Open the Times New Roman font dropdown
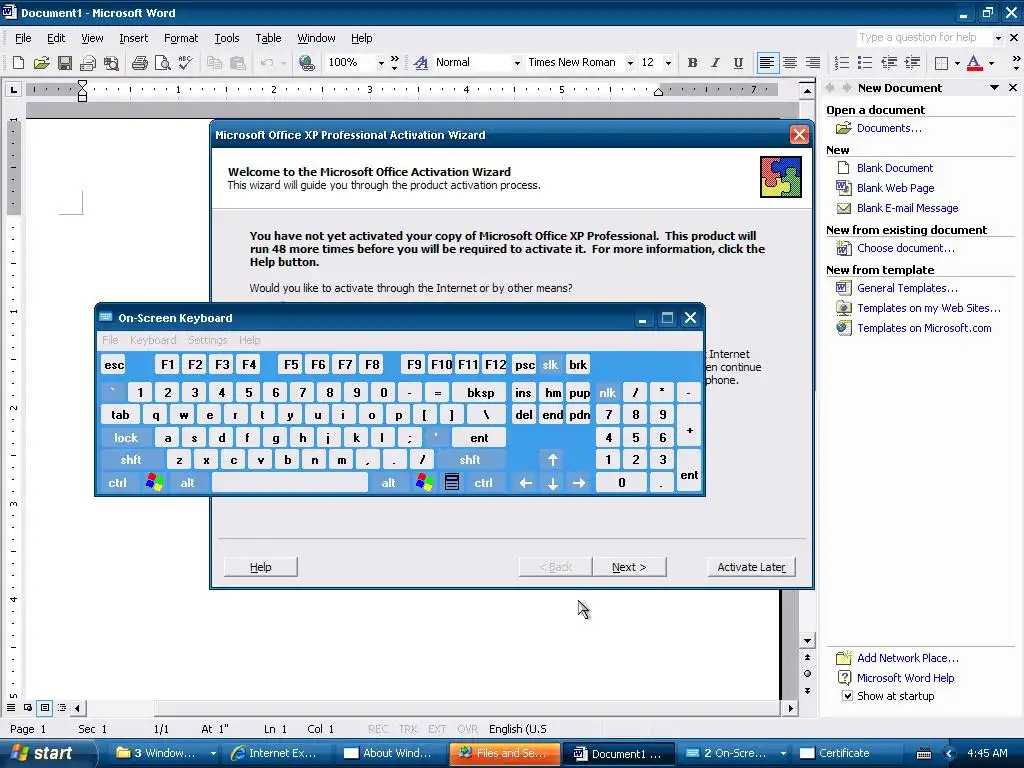1024x768 pixels. [630, 63]
